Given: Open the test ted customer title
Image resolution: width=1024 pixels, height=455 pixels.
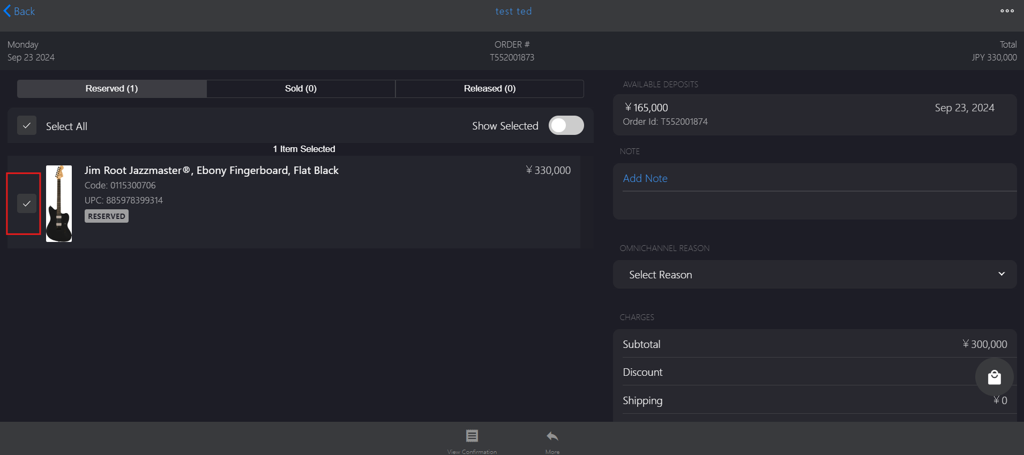Looking at the screenshot, I should coord(513,11).
